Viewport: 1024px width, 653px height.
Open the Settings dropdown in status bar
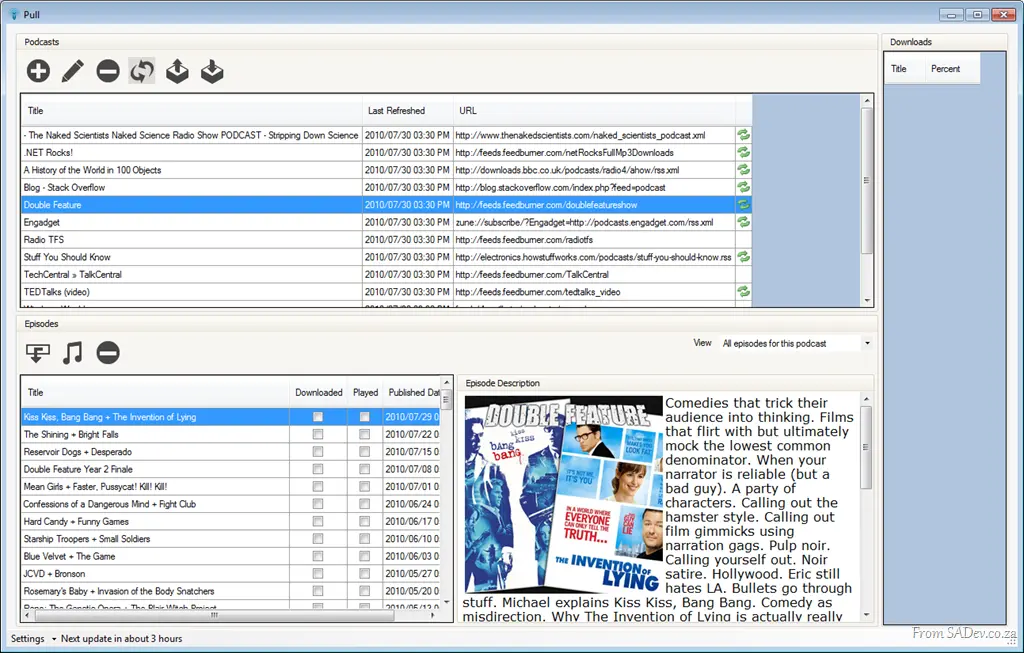click(x=33, y=639)
